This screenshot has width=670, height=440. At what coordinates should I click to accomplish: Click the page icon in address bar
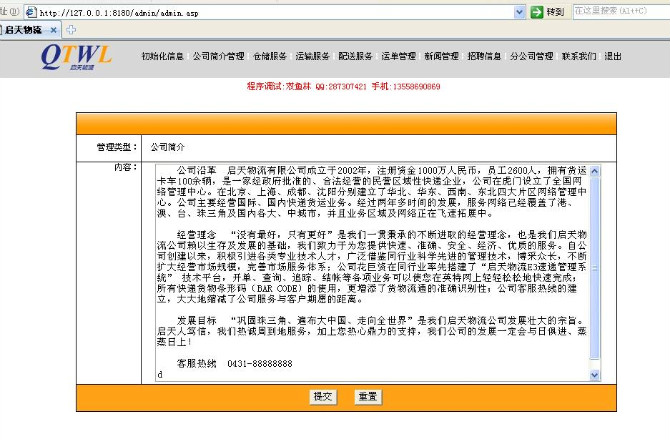pos(31,12)
